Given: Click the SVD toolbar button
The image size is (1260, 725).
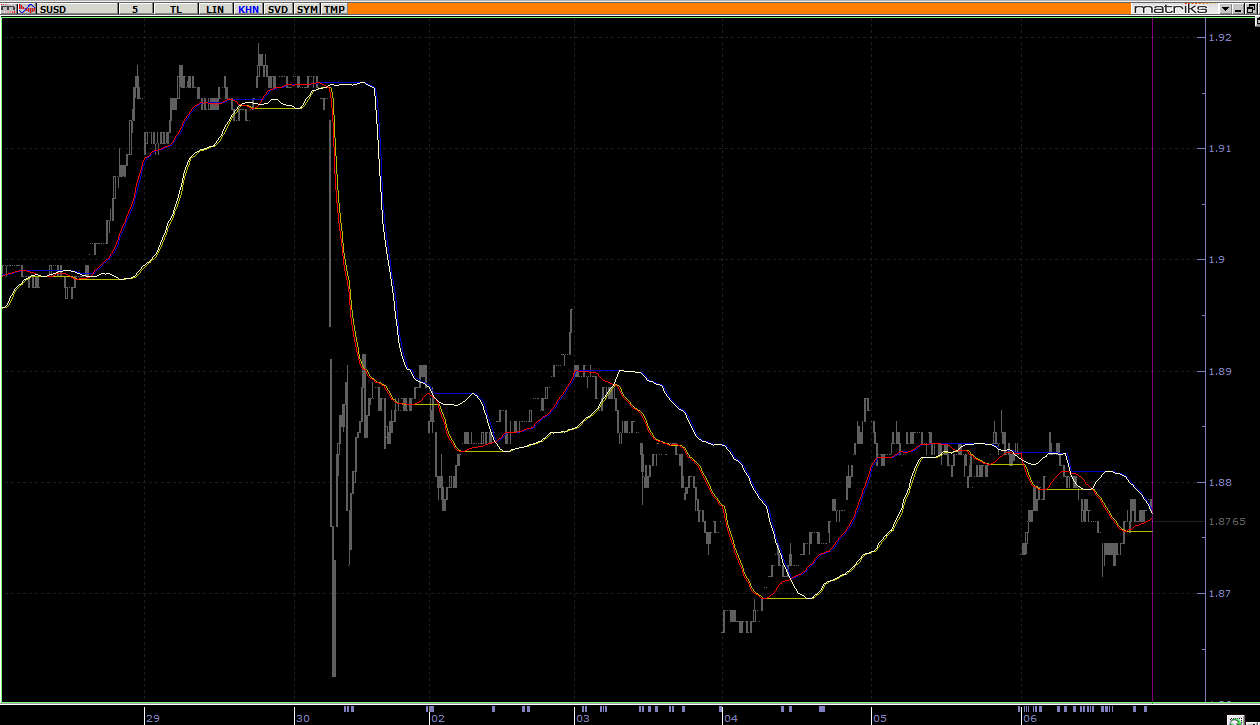Looking at the screenshot, I should coord(278,8).
